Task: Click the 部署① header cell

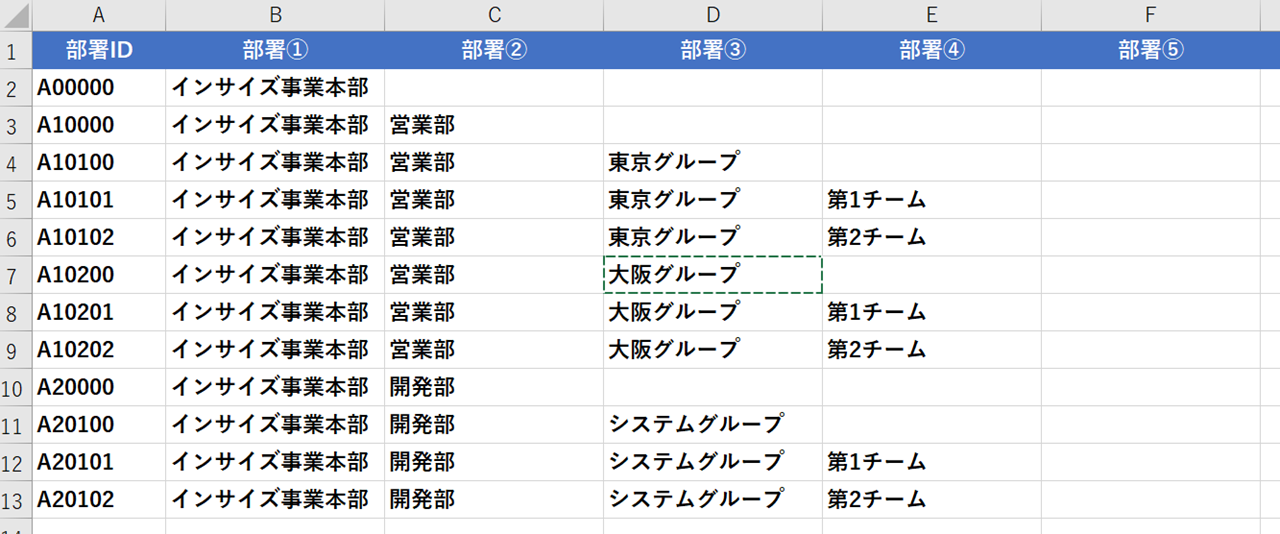Action: (x=275, y=50)
